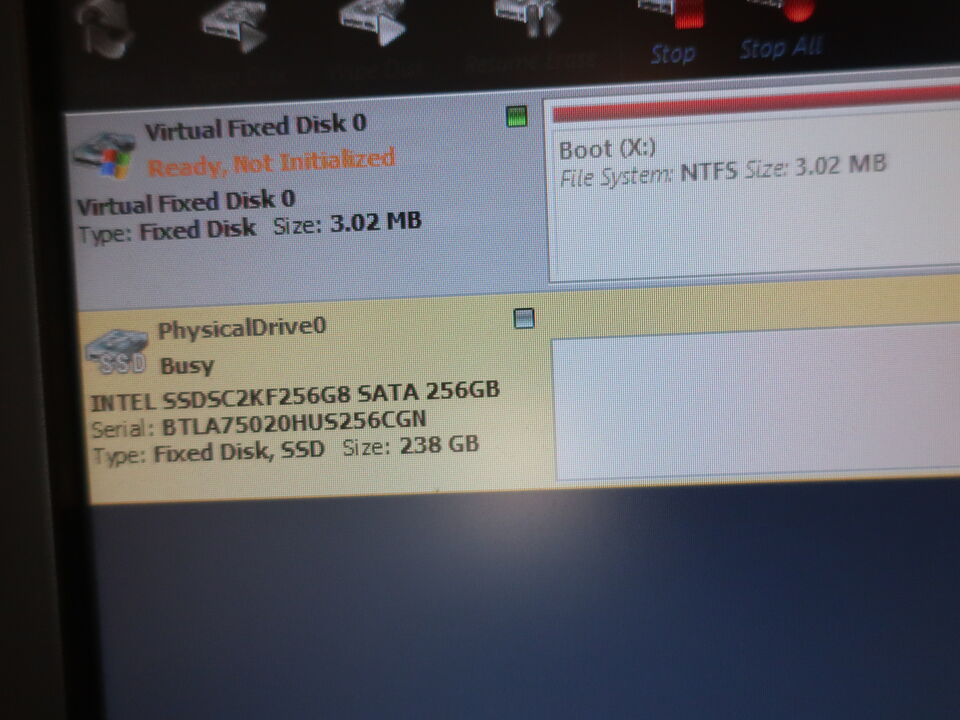Click the empty partition area of PhysicalDrive0
Screen dimensions: 960x720
point(750,405)
